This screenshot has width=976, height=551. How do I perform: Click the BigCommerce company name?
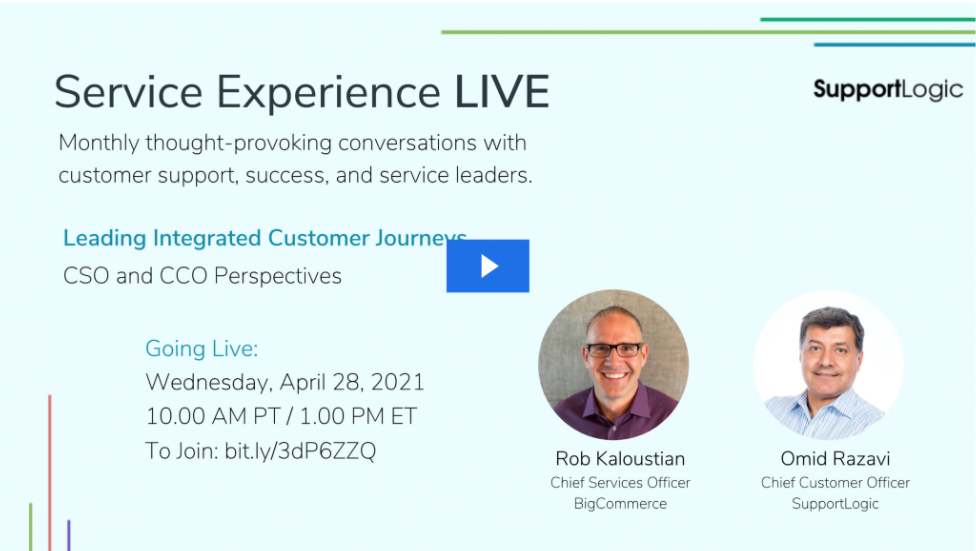click(620, 504)
